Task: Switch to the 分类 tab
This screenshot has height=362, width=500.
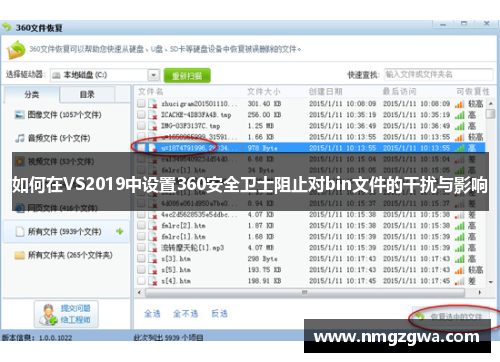Action: pyautogui.click(x=32, y=94)
